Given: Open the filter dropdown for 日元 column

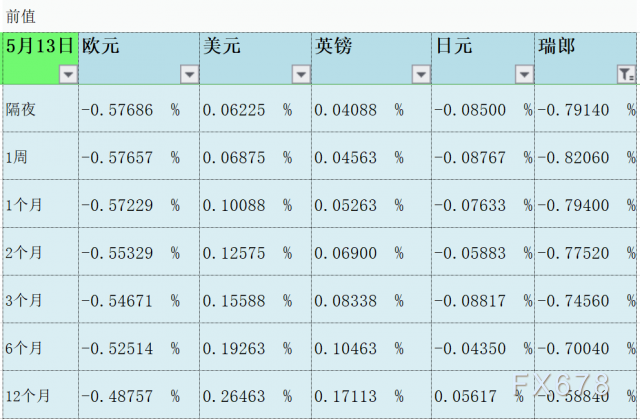Looking at the screenshot, I should pyautogui.click(x=524, y=75).
